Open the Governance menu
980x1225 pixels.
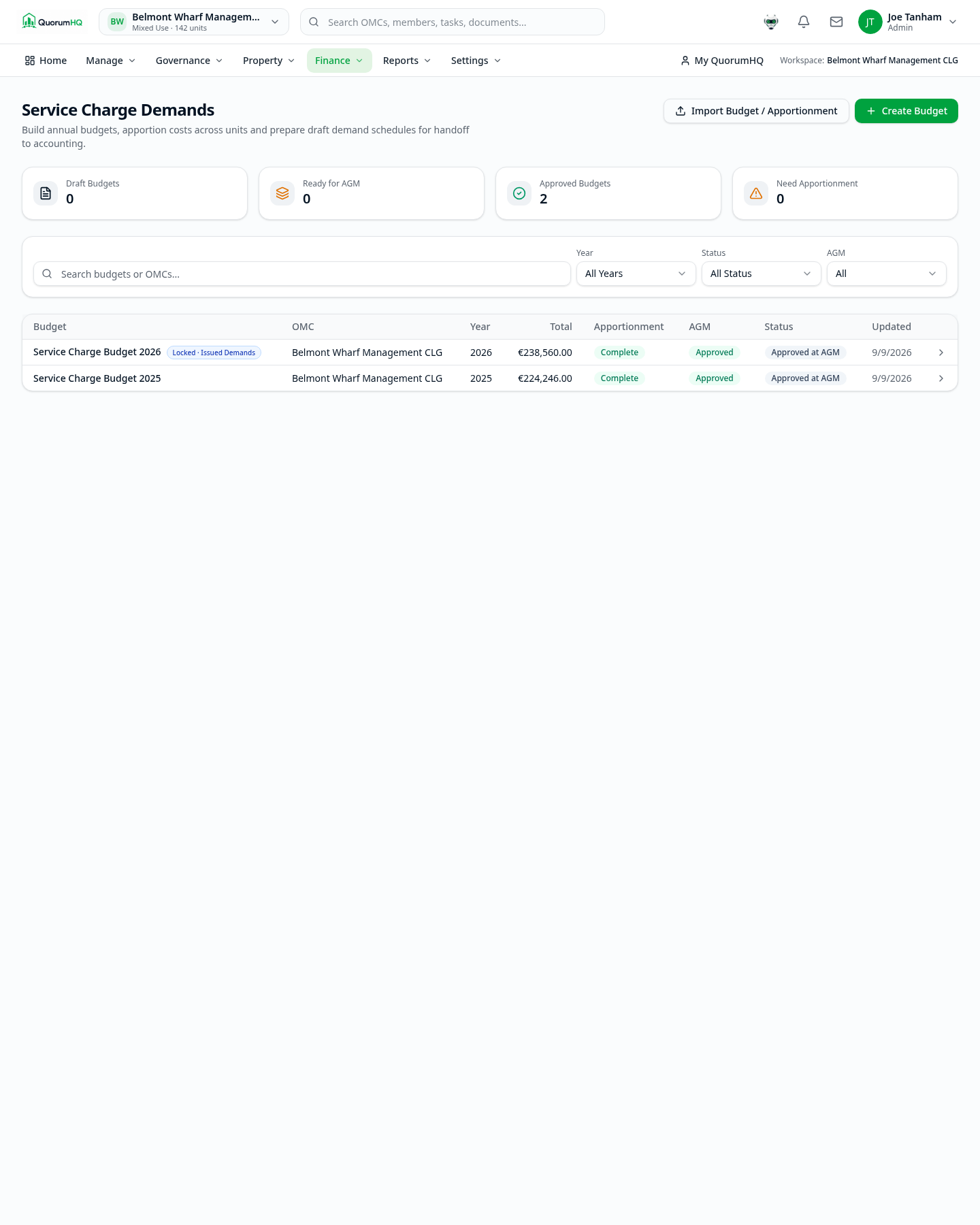pos(189,61)
